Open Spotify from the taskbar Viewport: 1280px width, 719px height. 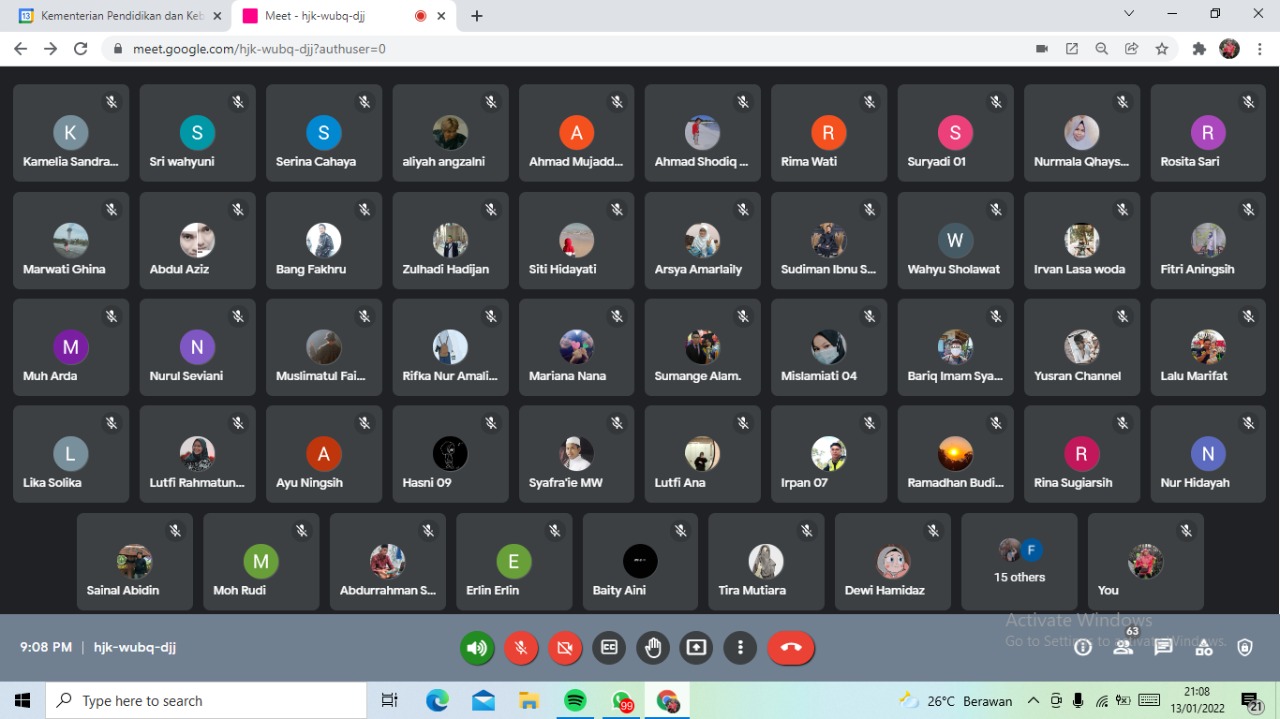point(575,701)
